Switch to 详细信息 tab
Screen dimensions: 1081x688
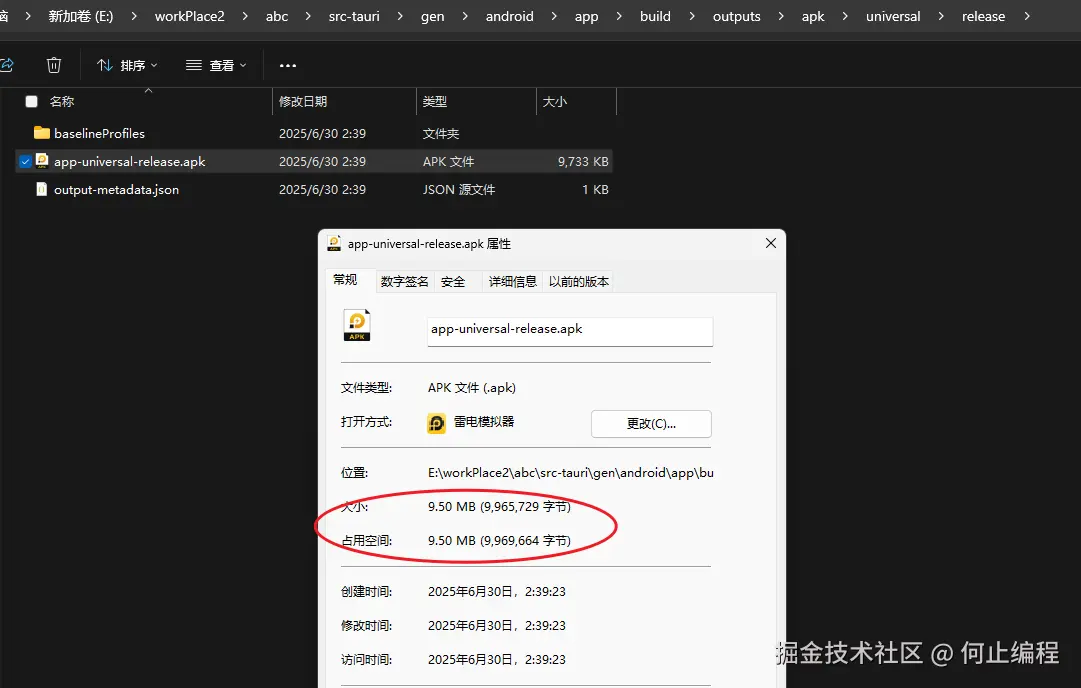click(512, 281)
